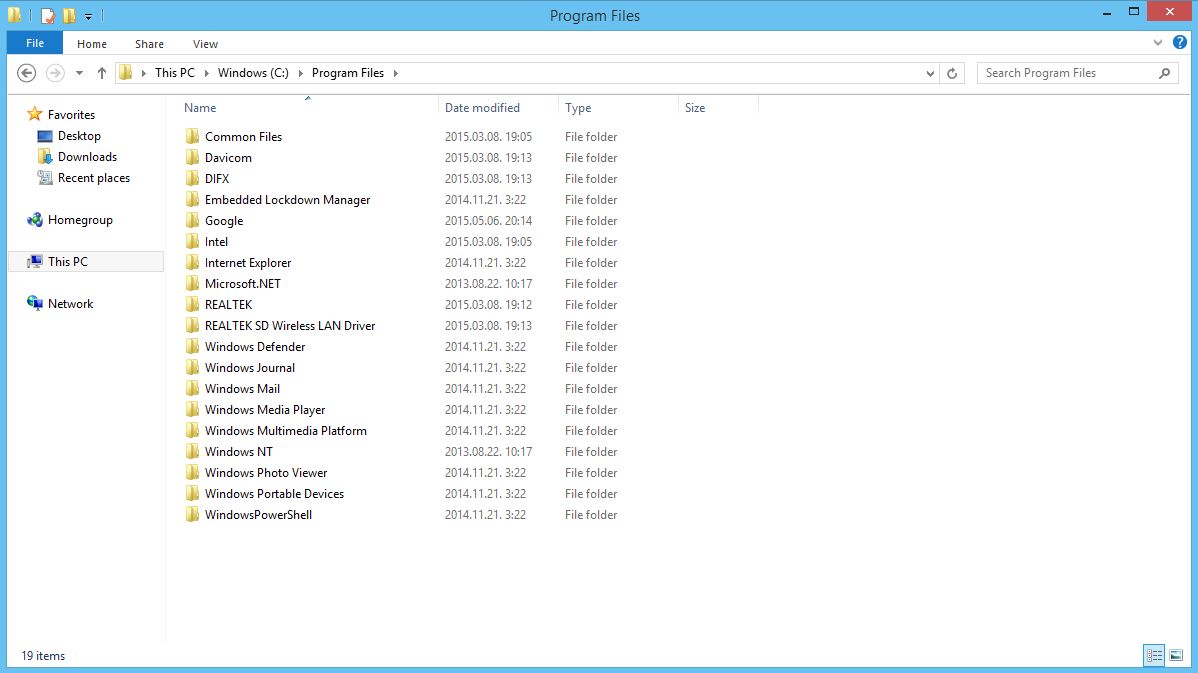Click the Program Files breadcrumb
This screenshot has height=673, width=1198.
(348, 73)
